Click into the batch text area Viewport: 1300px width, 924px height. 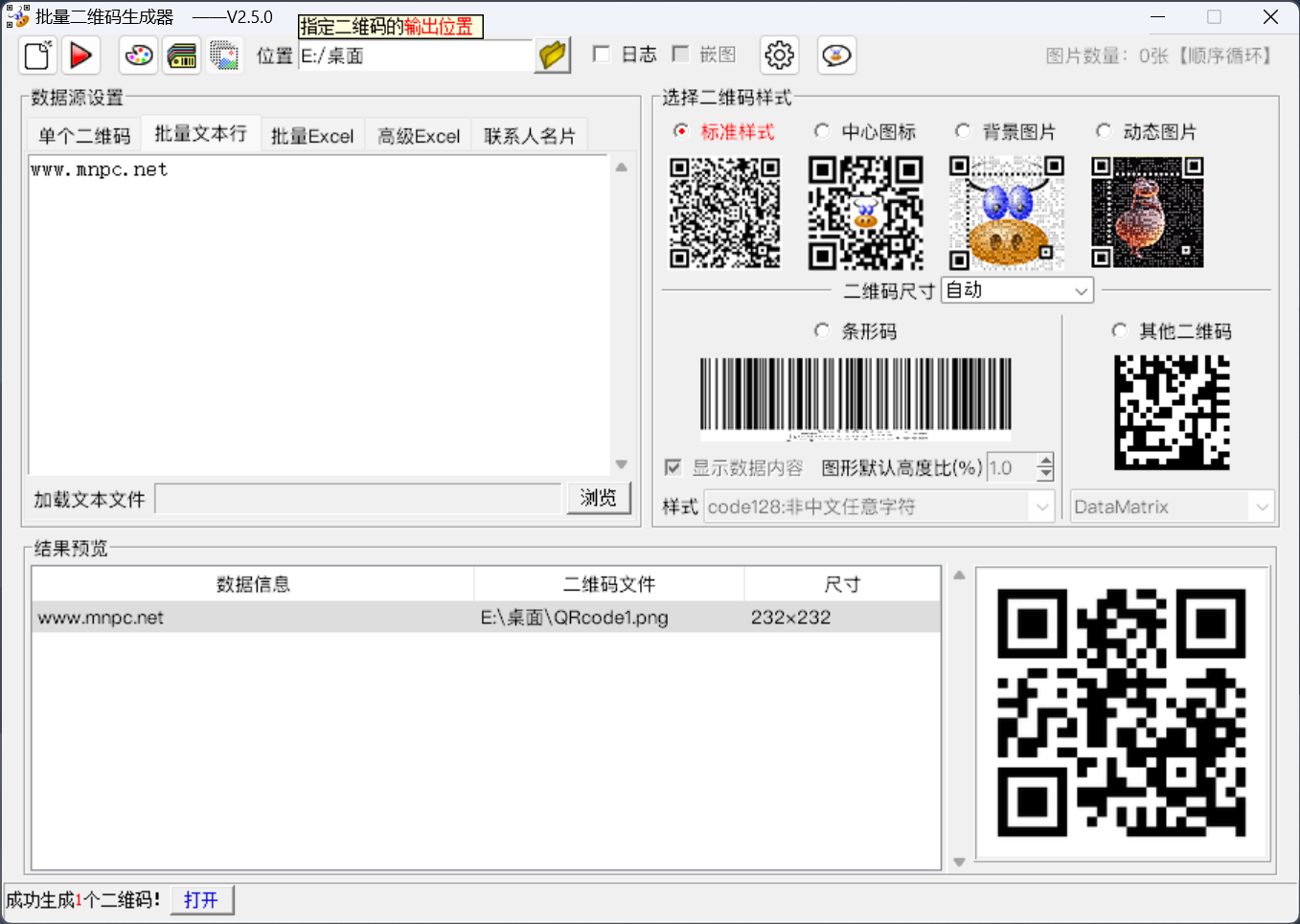click(x=320, y=316)
